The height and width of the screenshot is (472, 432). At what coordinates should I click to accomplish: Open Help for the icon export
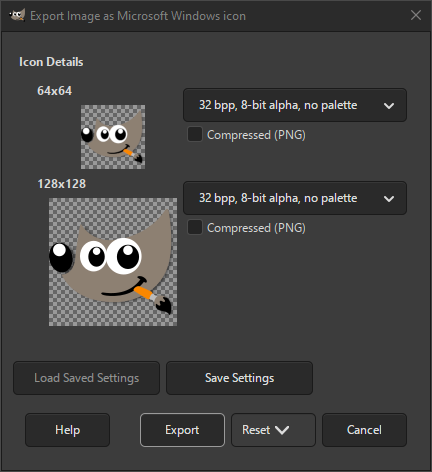pyautogui.click(x=67, y=430)
